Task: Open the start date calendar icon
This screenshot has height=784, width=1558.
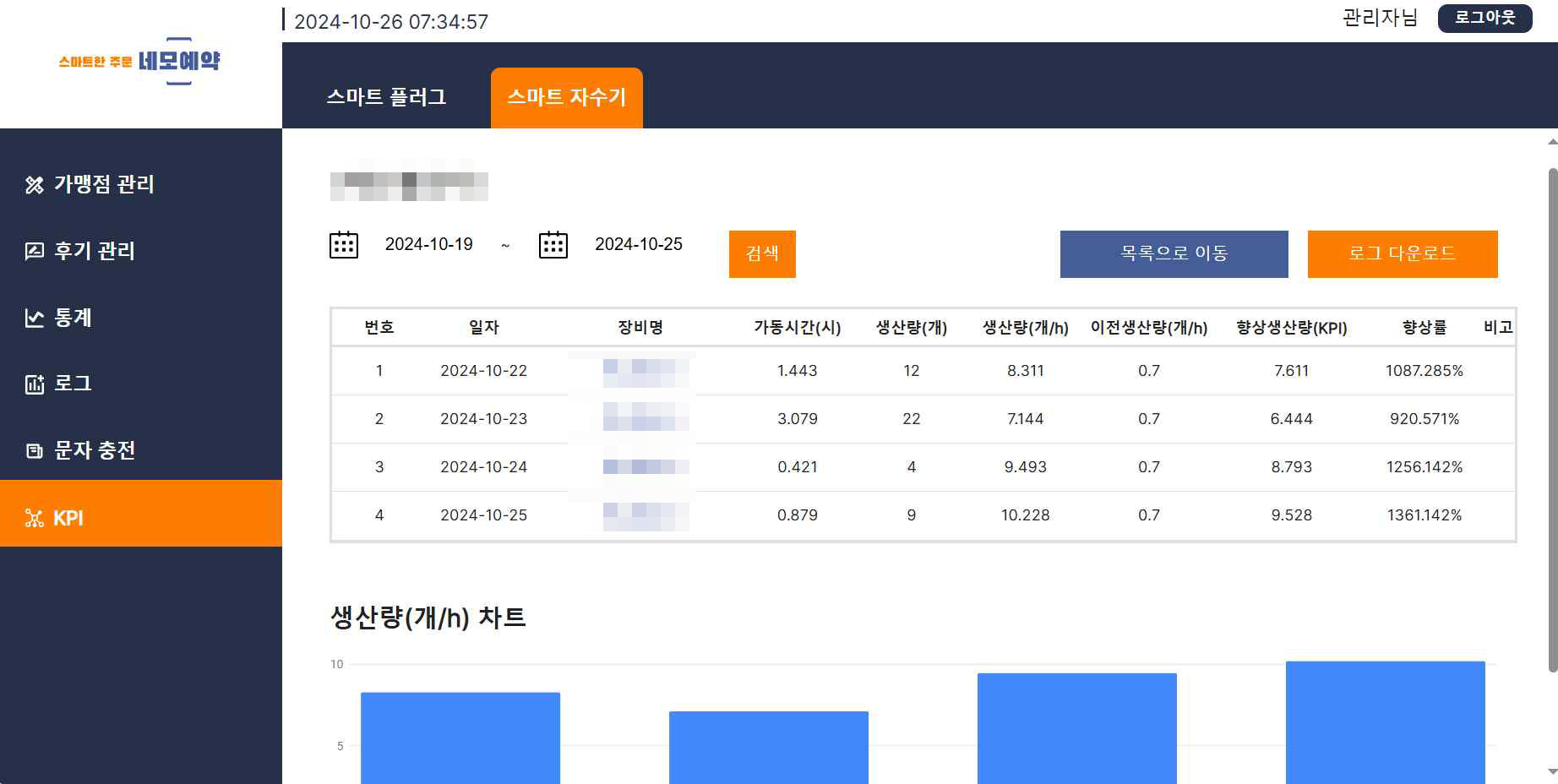Action: (x=344, y=245)
